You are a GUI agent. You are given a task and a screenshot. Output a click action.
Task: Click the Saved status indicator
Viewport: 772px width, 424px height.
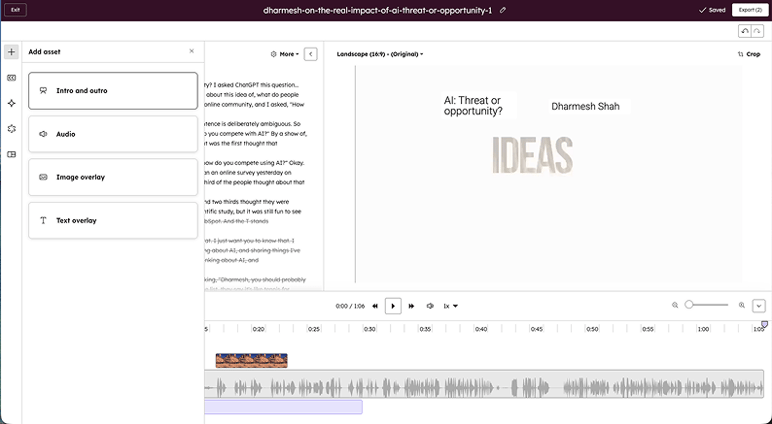tap(712, 10)
